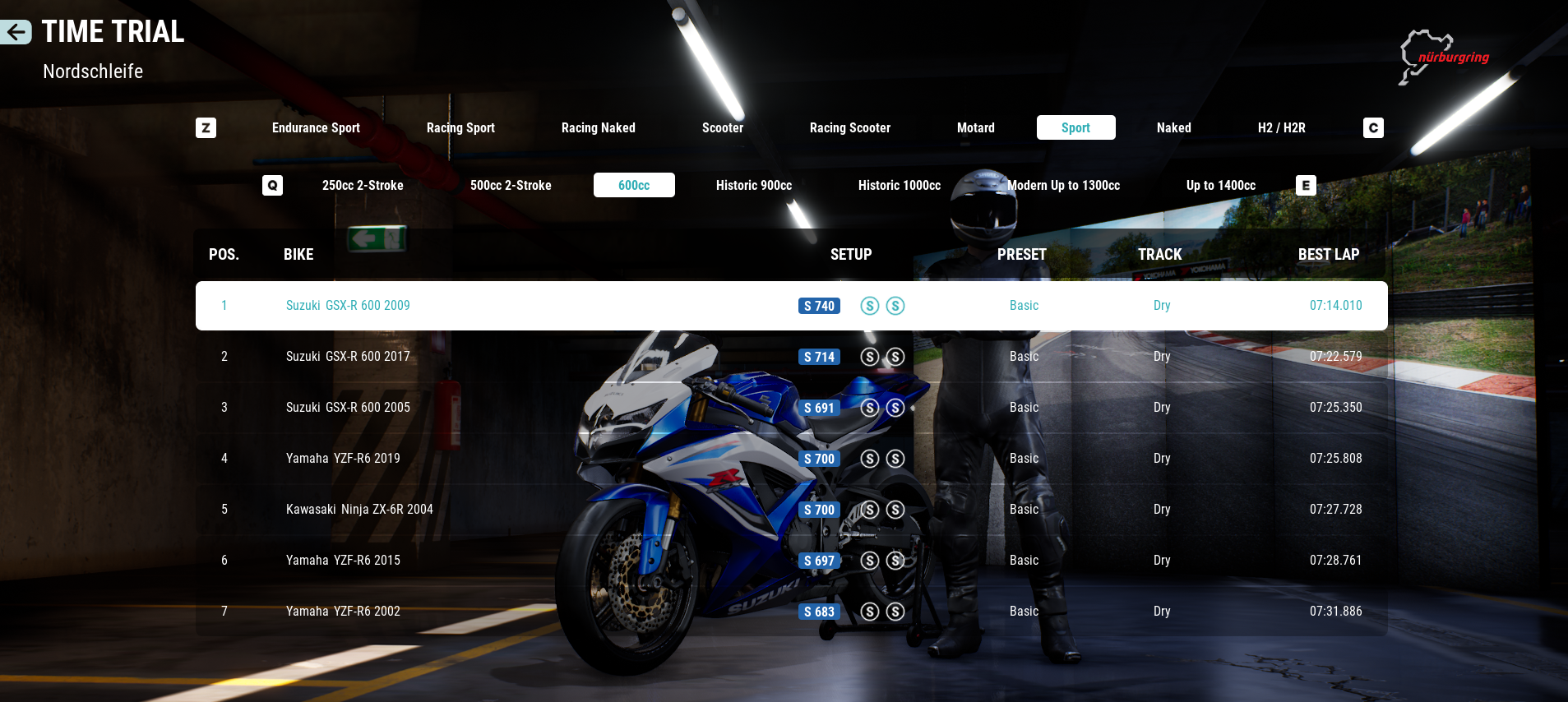
Task: Click second setup icon for GSX-R 600 2017
Action: pyautogui.click(x=895, y=357)
